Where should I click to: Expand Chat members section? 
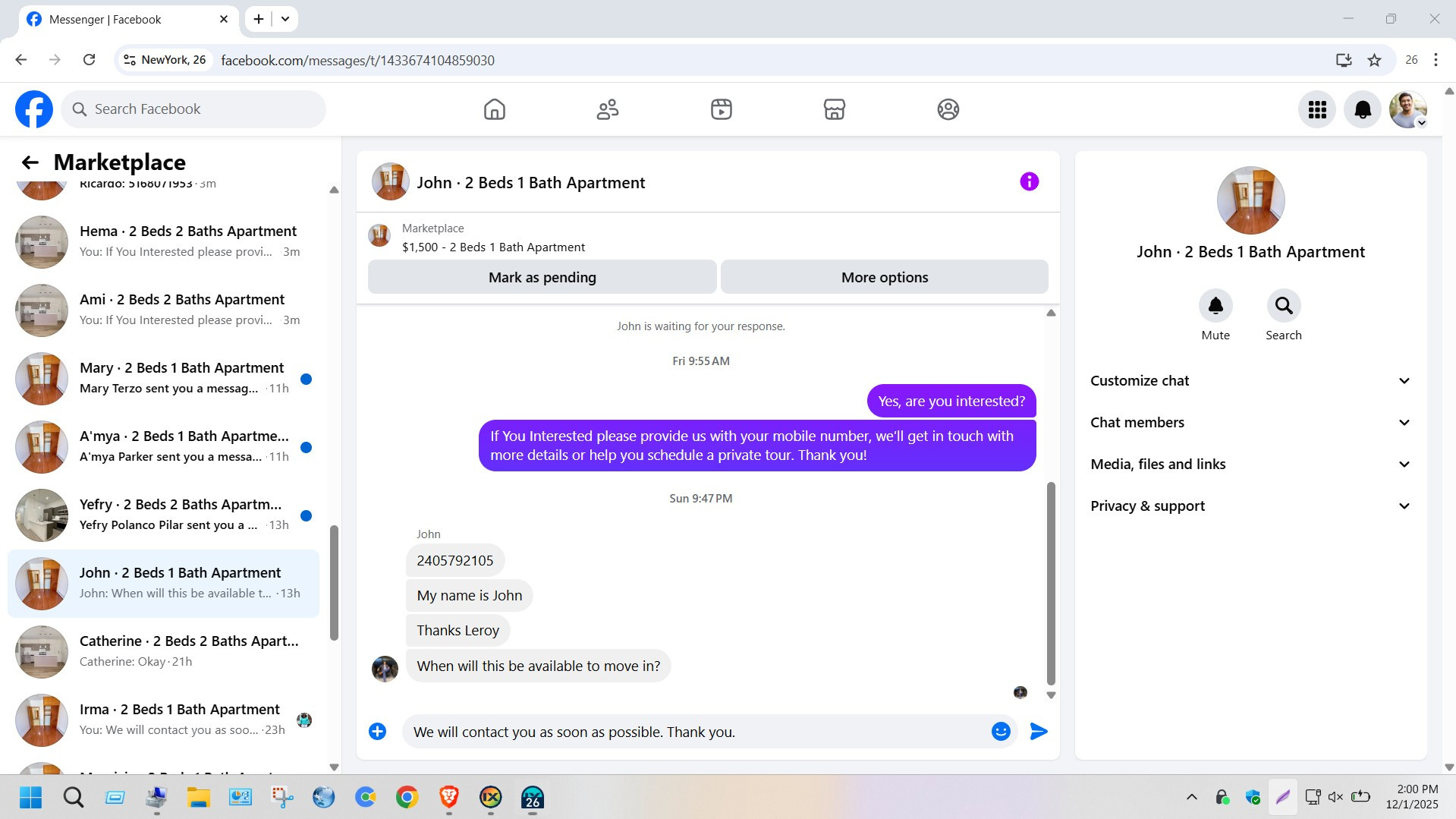(x=1250, y=423)
